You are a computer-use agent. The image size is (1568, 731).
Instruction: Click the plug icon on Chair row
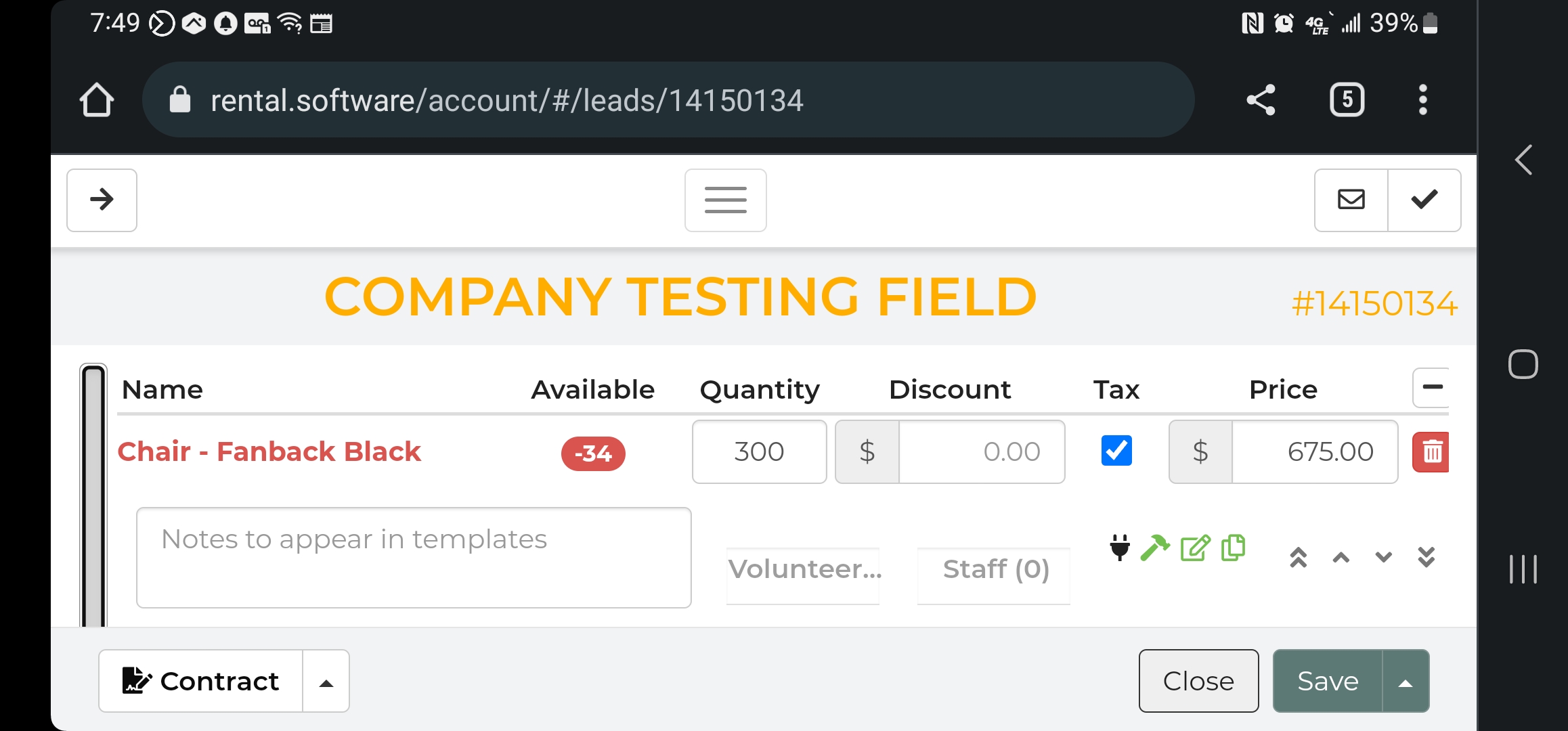click(x=1120, y=547)
